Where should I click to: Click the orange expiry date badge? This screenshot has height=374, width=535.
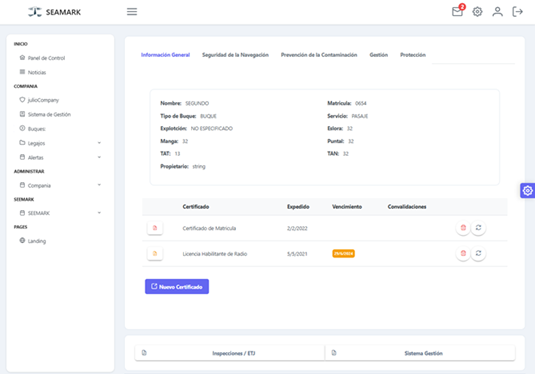(343, 254)
